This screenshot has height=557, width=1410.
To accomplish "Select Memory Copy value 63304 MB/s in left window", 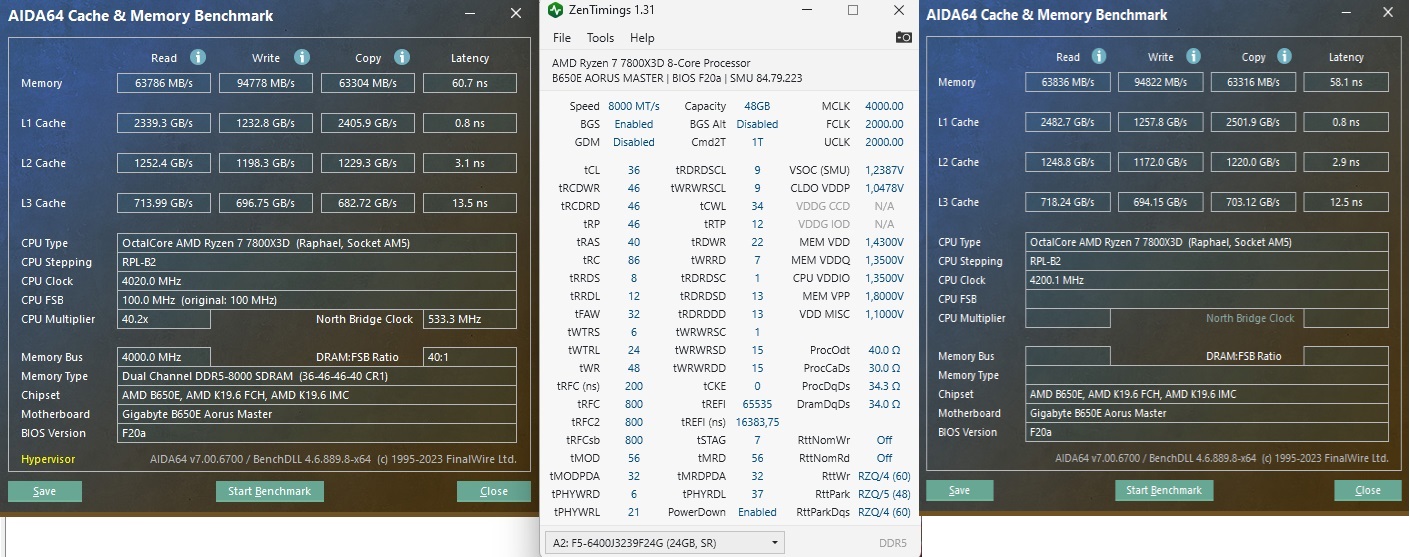I will click(x=367, y=83).
